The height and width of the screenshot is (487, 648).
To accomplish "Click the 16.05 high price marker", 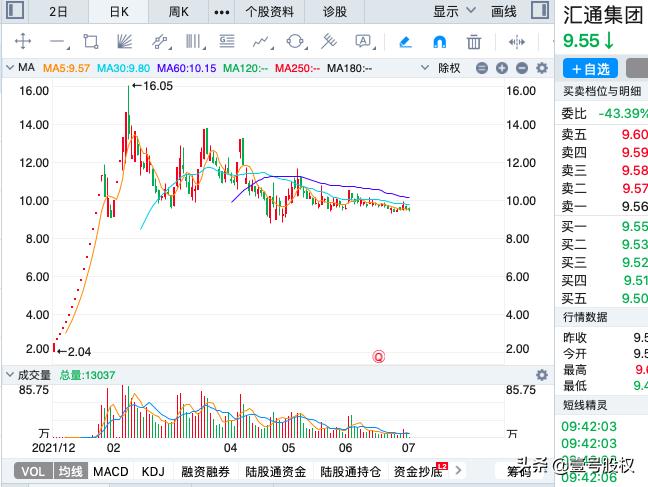I will click(152, 86).
